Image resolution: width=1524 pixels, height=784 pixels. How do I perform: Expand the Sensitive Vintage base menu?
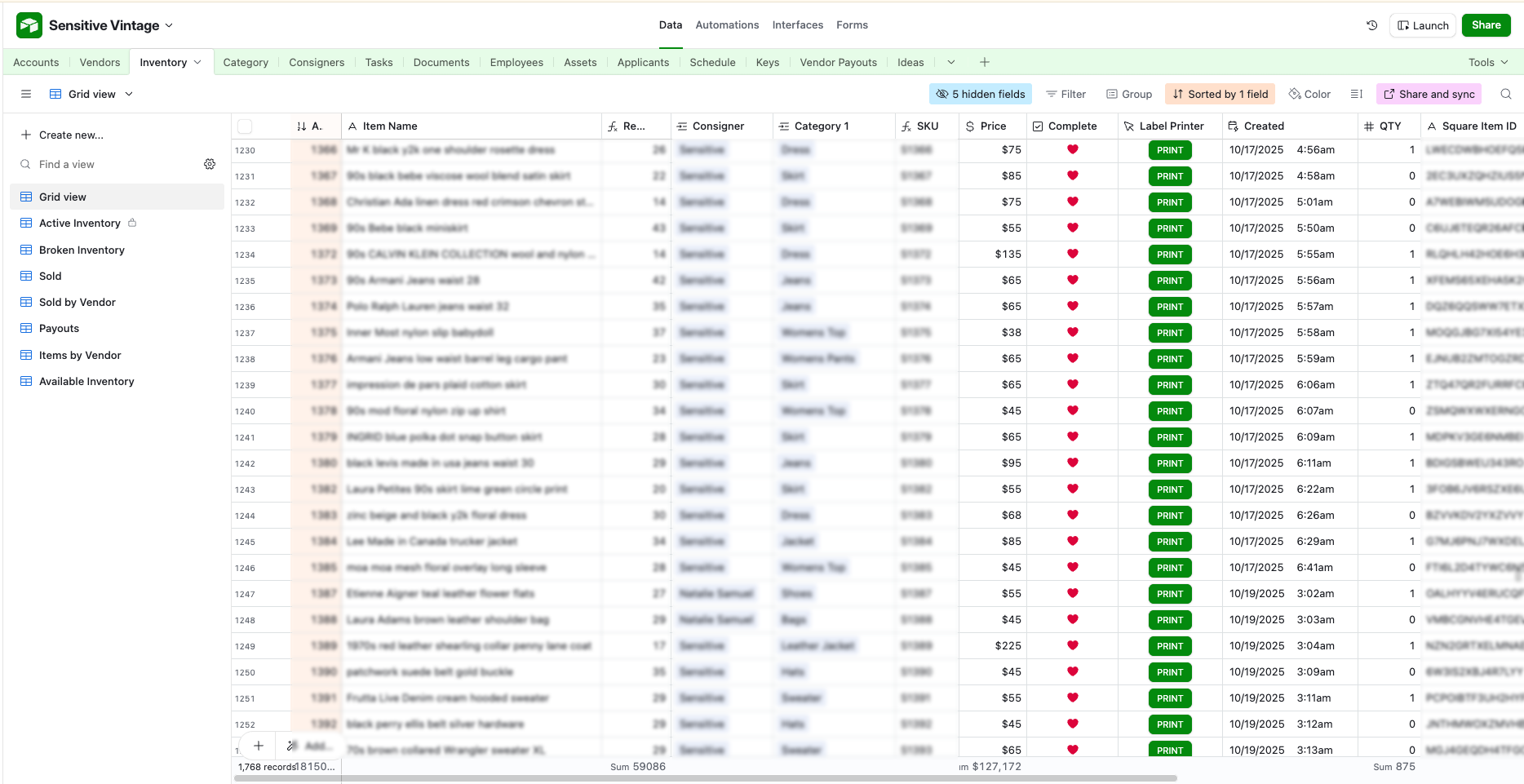[169, 25]
